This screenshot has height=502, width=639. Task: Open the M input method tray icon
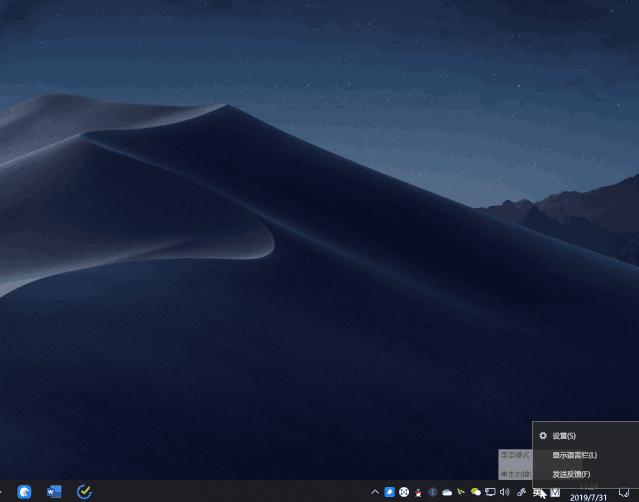coord(555,493)
